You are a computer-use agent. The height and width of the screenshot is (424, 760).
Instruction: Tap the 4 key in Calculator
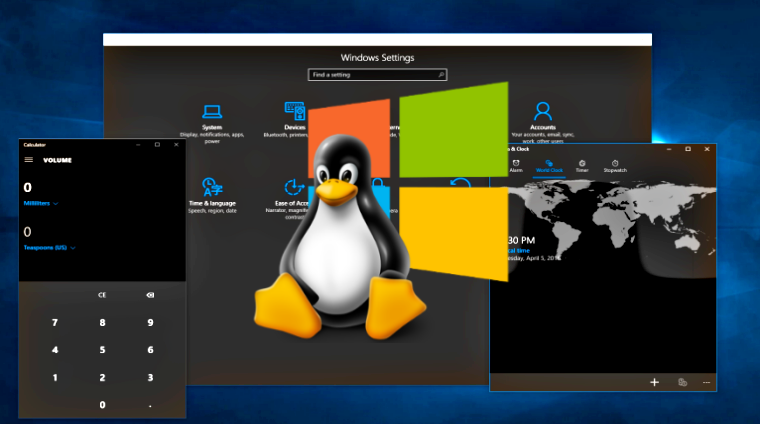point(55,350)
